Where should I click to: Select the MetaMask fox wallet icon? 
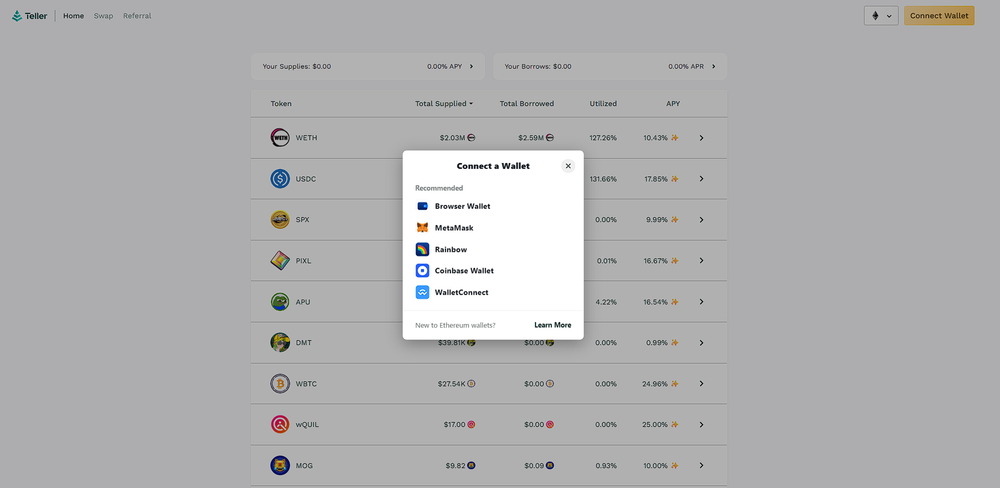[422, 228]
